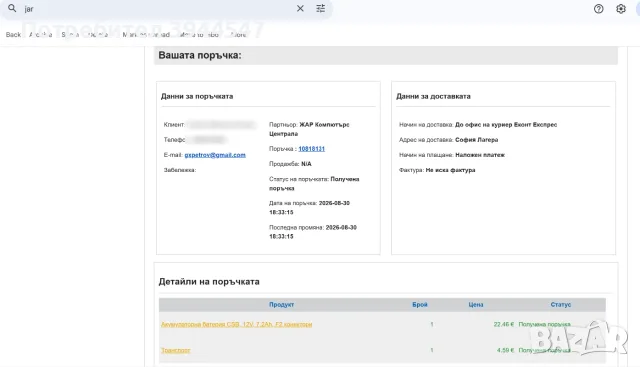The width and height of the screenshot is (640, 367).
Task: Open the CSB 12V 7.2Ah battery product link
Action: tap(236, 324)
